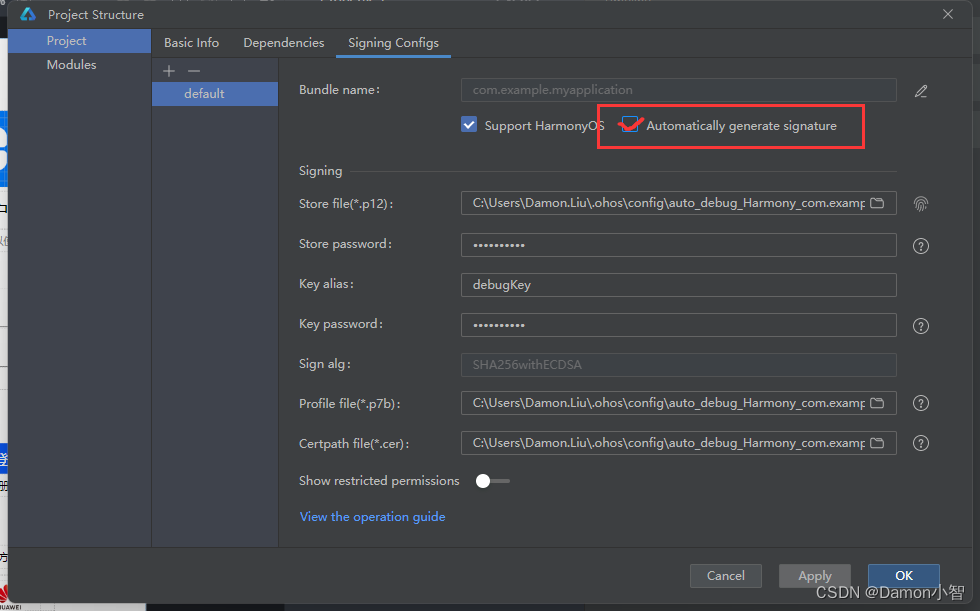Image resolution: width=980 pixels, height=611 pixels.
Task: Open the View the operation guide link
Action: [372, 517]
